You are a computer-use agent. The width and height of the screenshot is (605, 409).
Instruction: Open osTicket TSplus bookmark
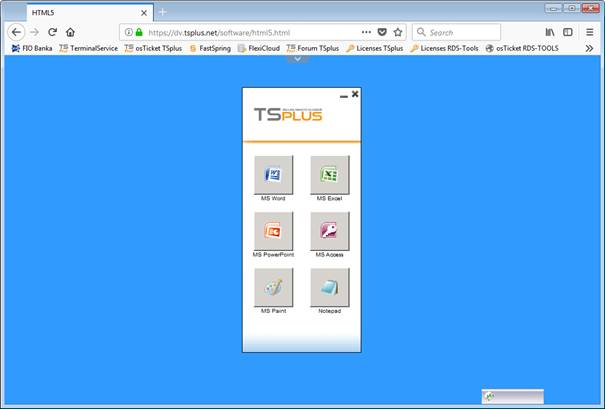[153, 48]
